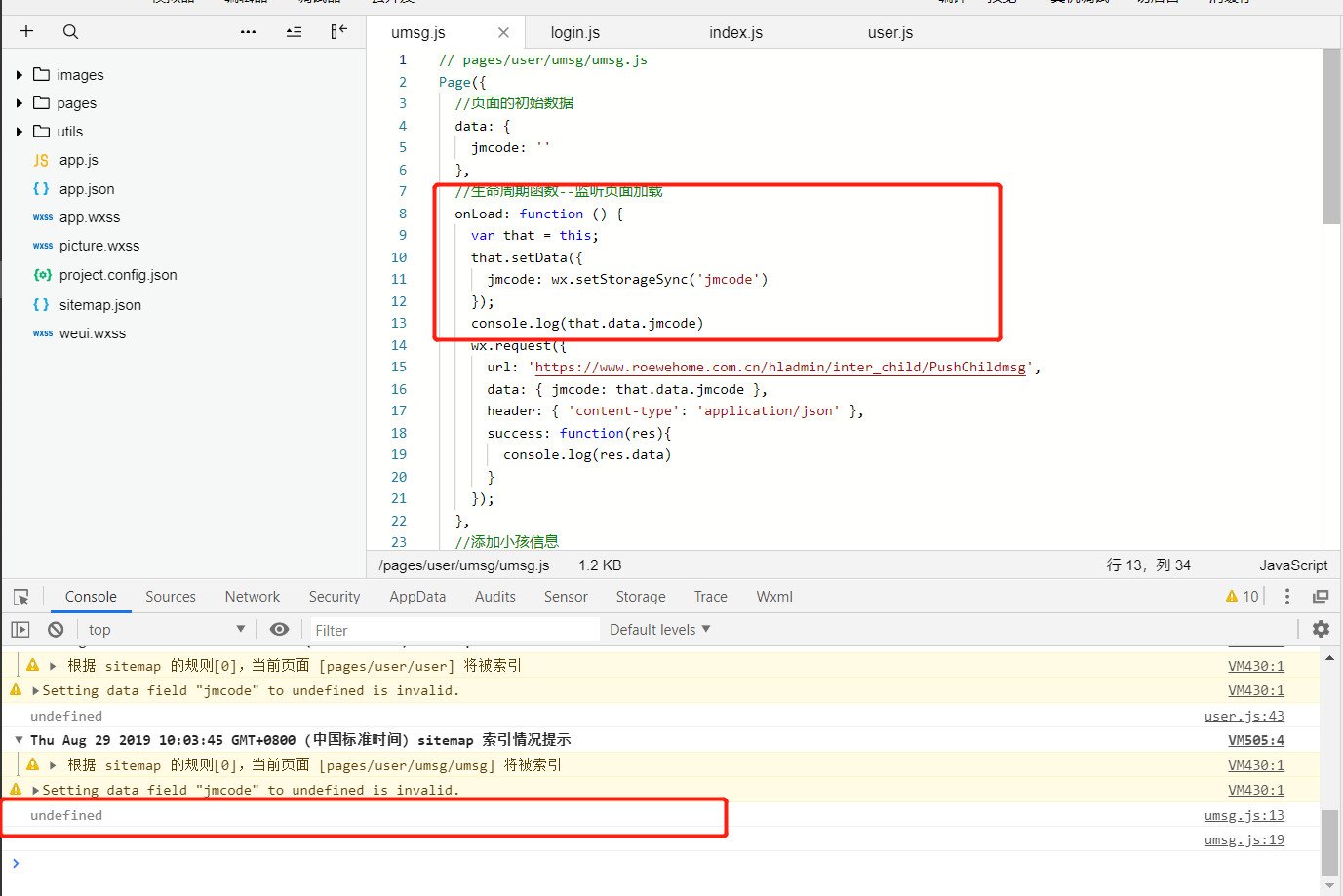Click the /pages/user/umsg/umsg.js path in status bar

464,565
